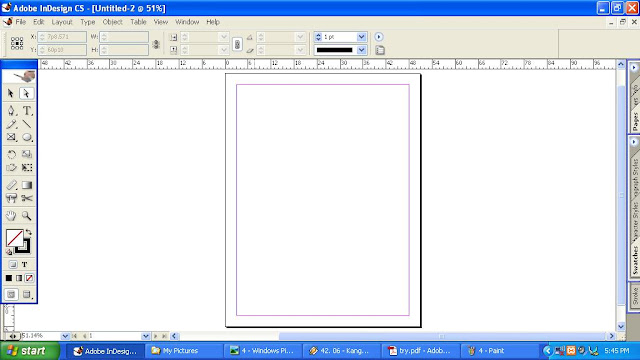The width and height of the screenshot is (640, 360).
Task: Open the page number dropdown
Action: [x=145, y=336]
